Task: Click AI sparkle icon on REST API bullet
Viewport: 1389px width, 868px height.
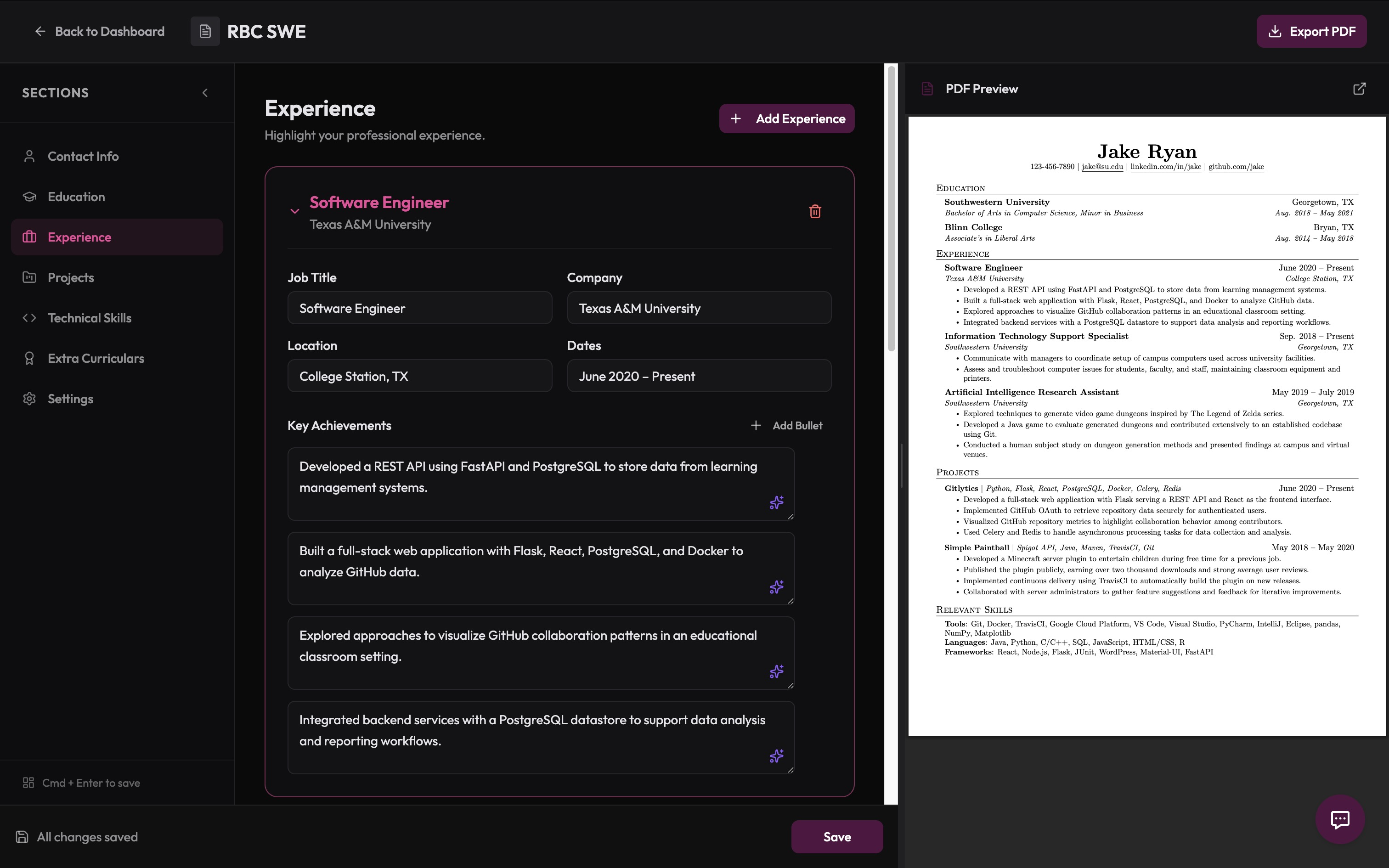Action: click(776, 502)
